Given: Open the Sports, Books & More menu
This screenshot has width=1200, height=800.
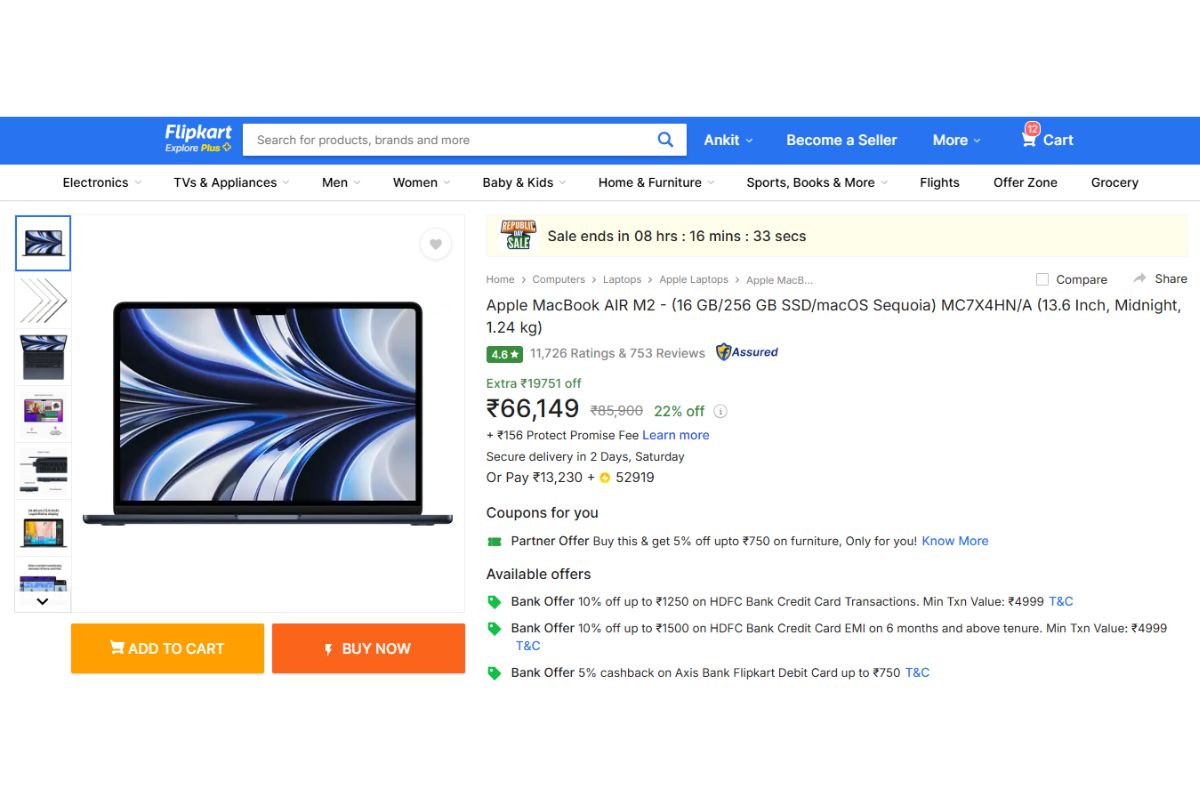Looking at the screenshot, I should [x=810, y=182].
